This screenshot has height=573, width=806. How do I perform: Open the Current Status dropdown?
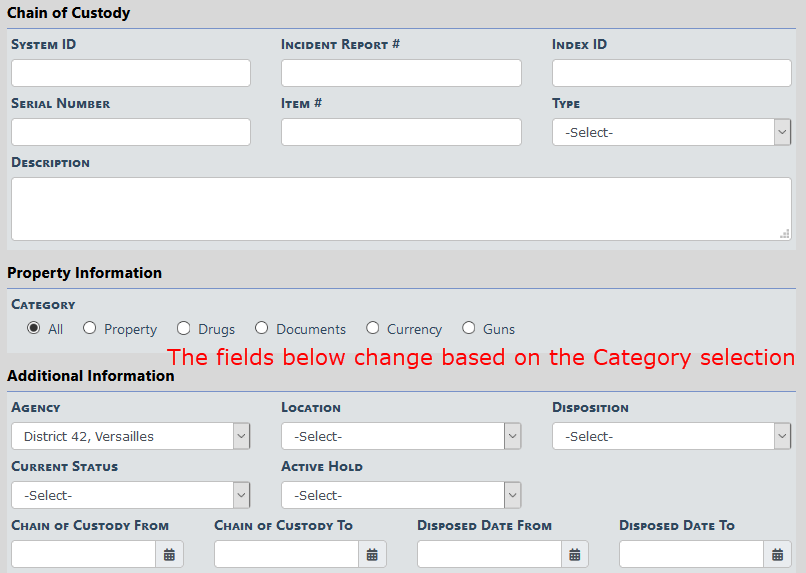130,495
